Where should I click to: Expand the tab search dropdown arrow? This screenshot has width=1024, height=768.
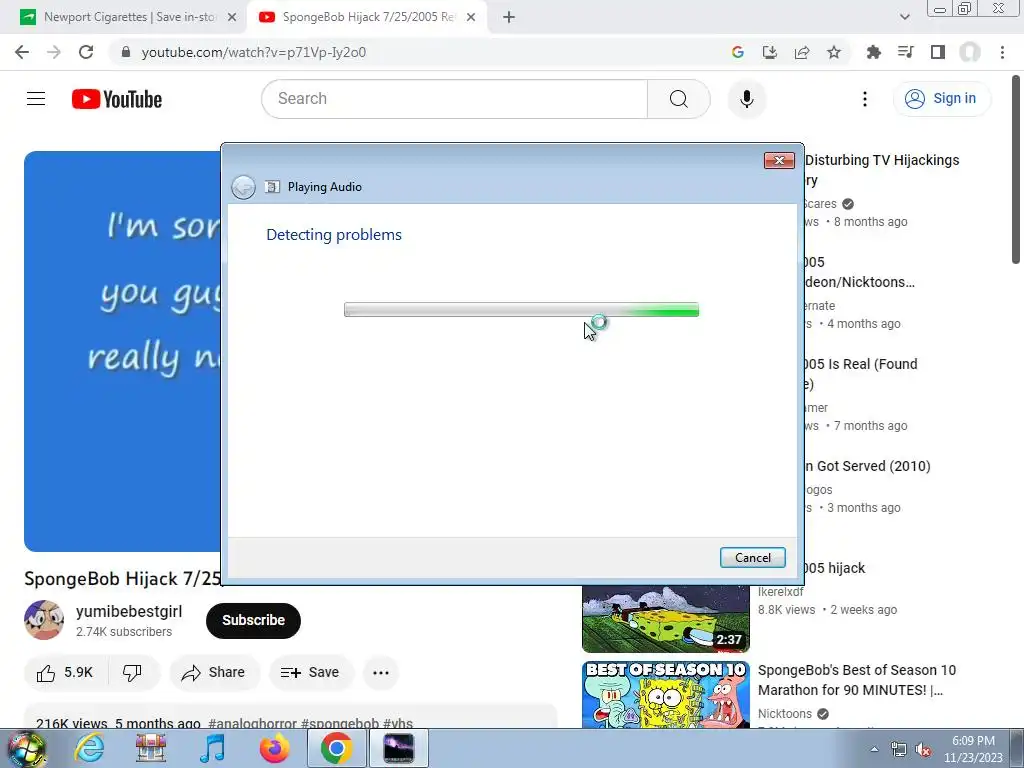(x=904, y=17)
